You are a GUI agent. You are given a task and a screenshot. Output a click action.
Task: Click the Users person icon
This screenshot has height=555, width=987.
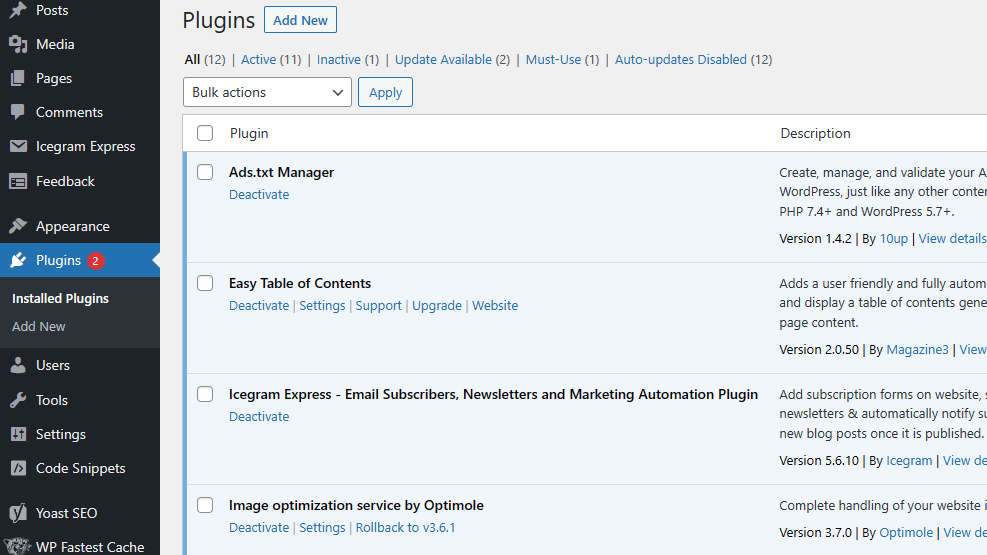[x=18, y=365]
